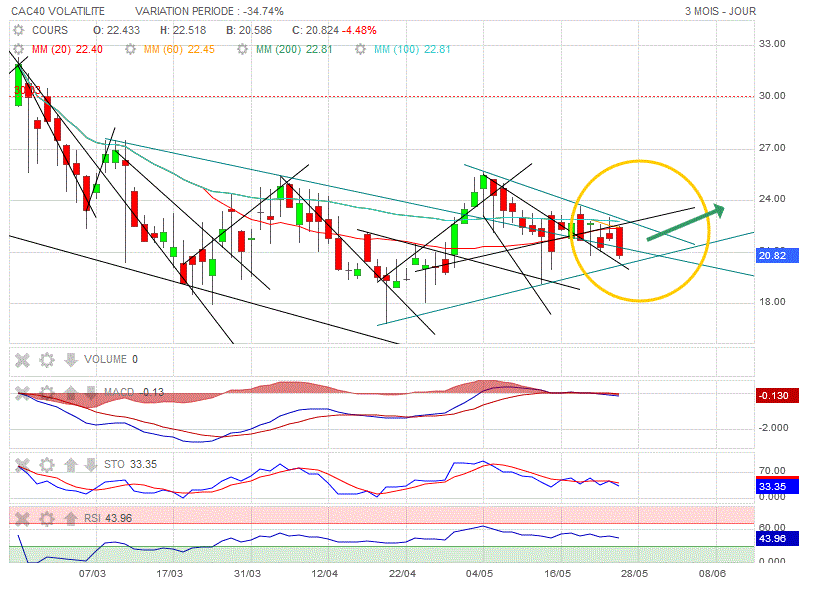Click the 18.00 price axis label
This screenshot has width=817, height=591.
772,302
